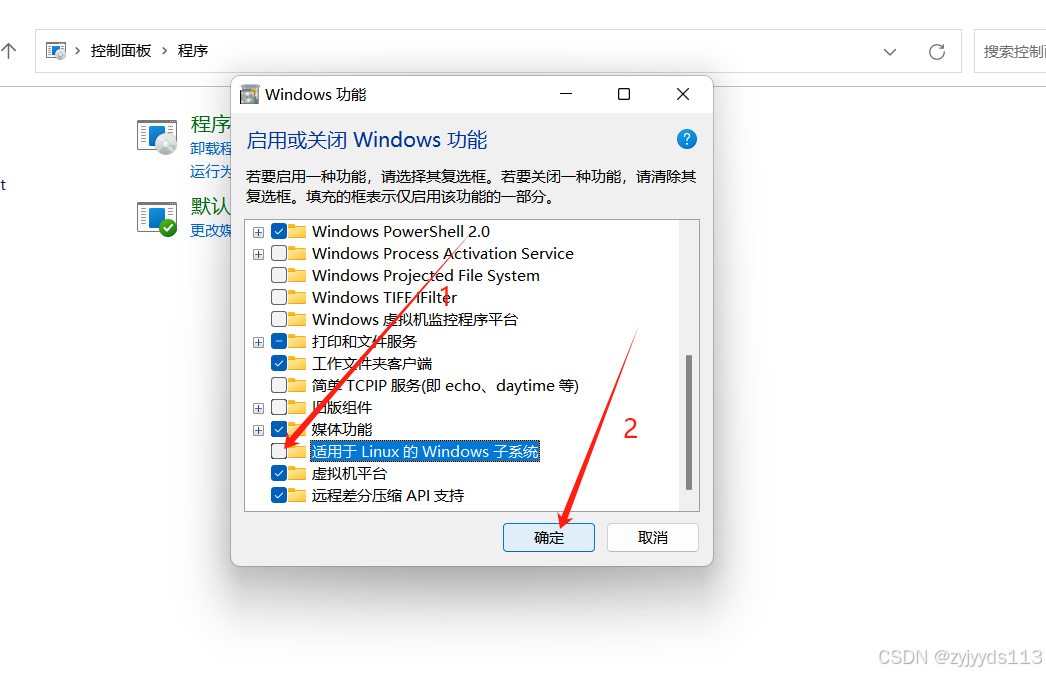
Task: Select 程序 breadcrumb segment
Action: point(193,51)
